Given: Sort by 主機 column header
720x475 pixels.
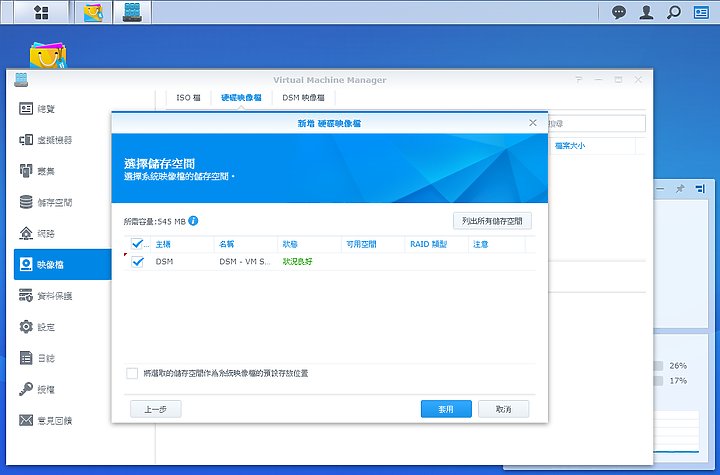Looking at the screenshot, I should [182, 244].
